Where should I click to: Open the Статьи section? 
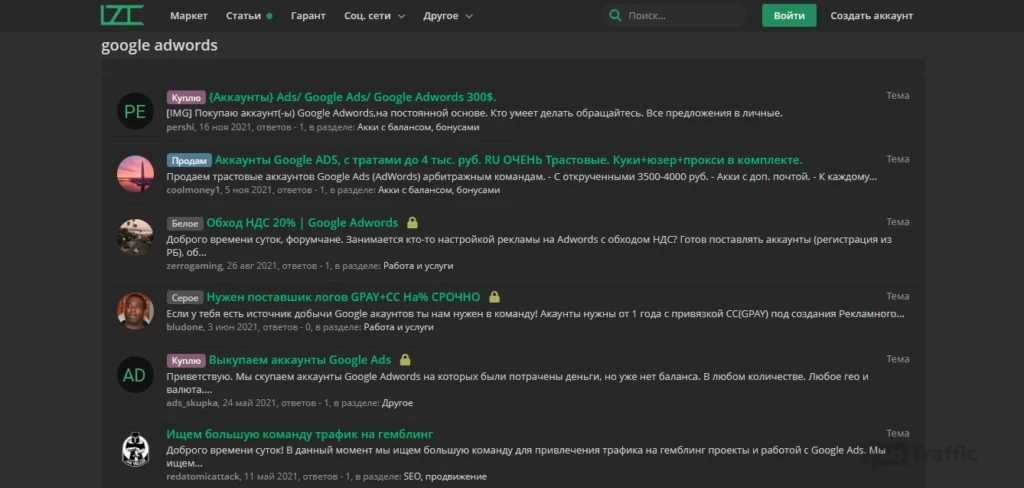pyautogui.click(x=244, y=16)
